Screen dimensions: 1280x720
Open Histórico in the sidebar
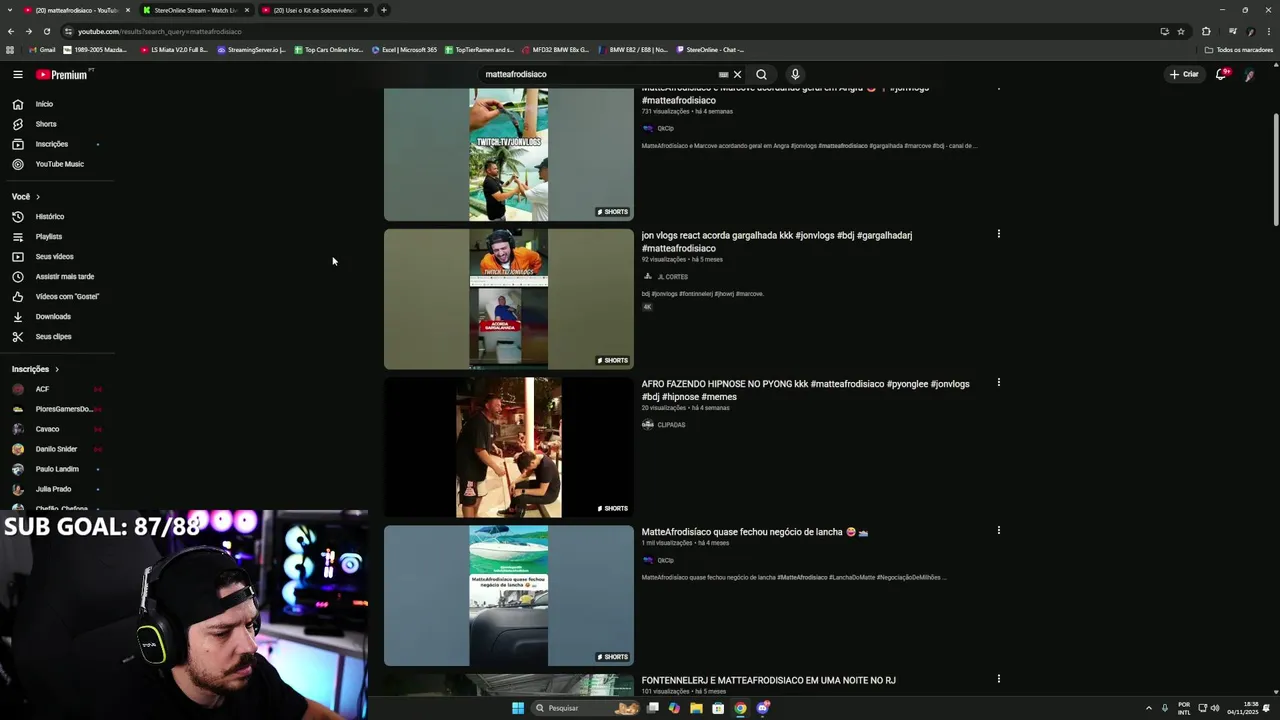[x=50, y=216]
